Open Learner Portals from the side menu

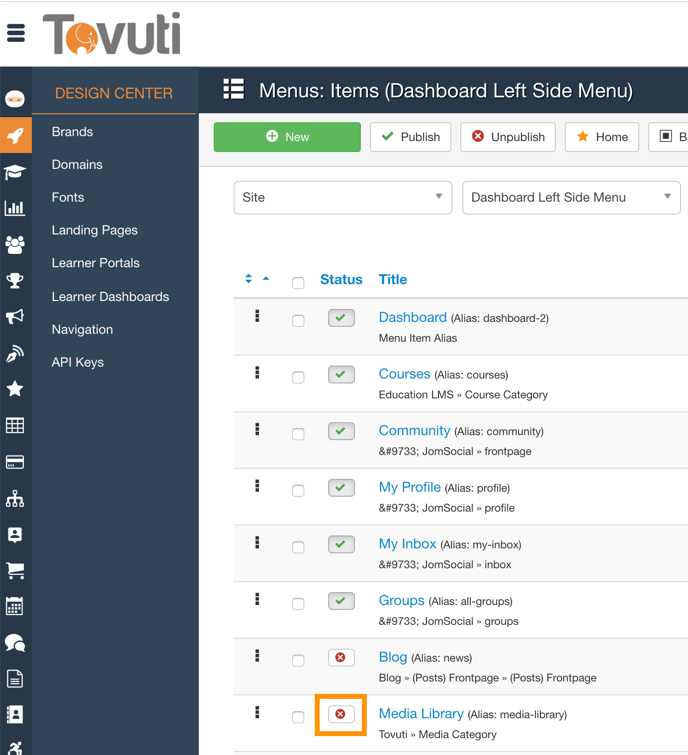click(x=95, y=263)
